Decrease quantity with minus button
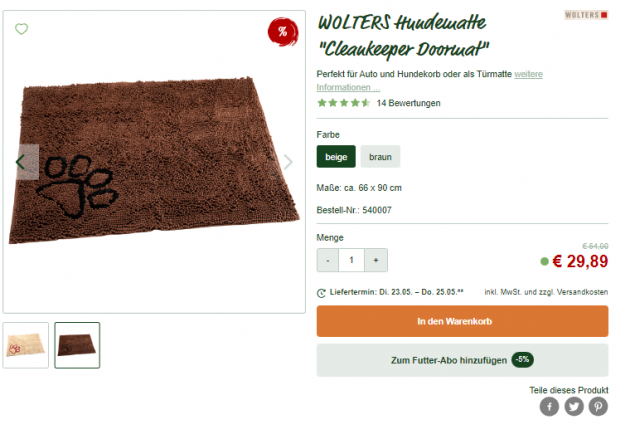635x444 pixels. 328,260
